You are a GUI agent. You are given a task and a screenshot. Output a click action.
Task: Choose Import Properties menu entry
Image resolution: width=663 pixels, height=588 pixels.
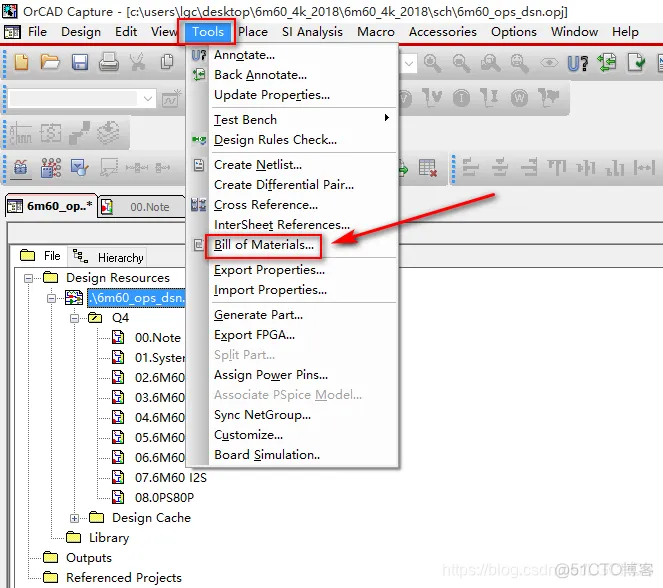(x=270, y=290)
